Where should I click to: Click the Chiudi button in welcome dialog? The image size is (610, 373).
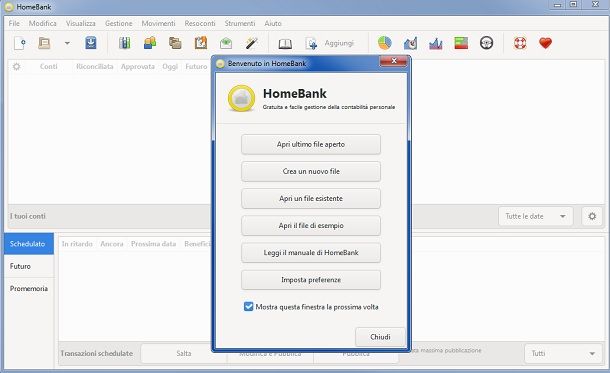coord(380,337)
